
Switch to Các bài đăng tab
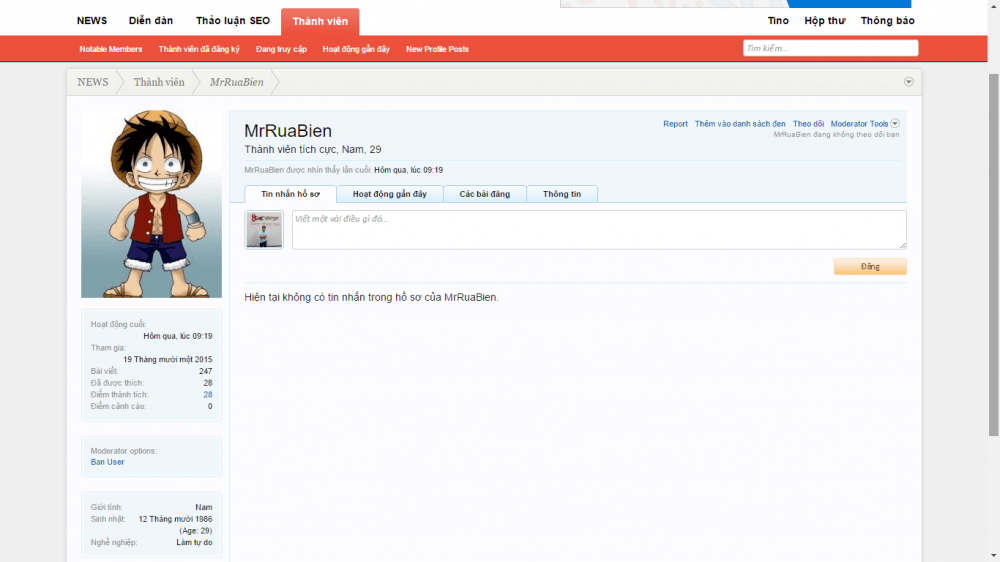click(485, 194)
